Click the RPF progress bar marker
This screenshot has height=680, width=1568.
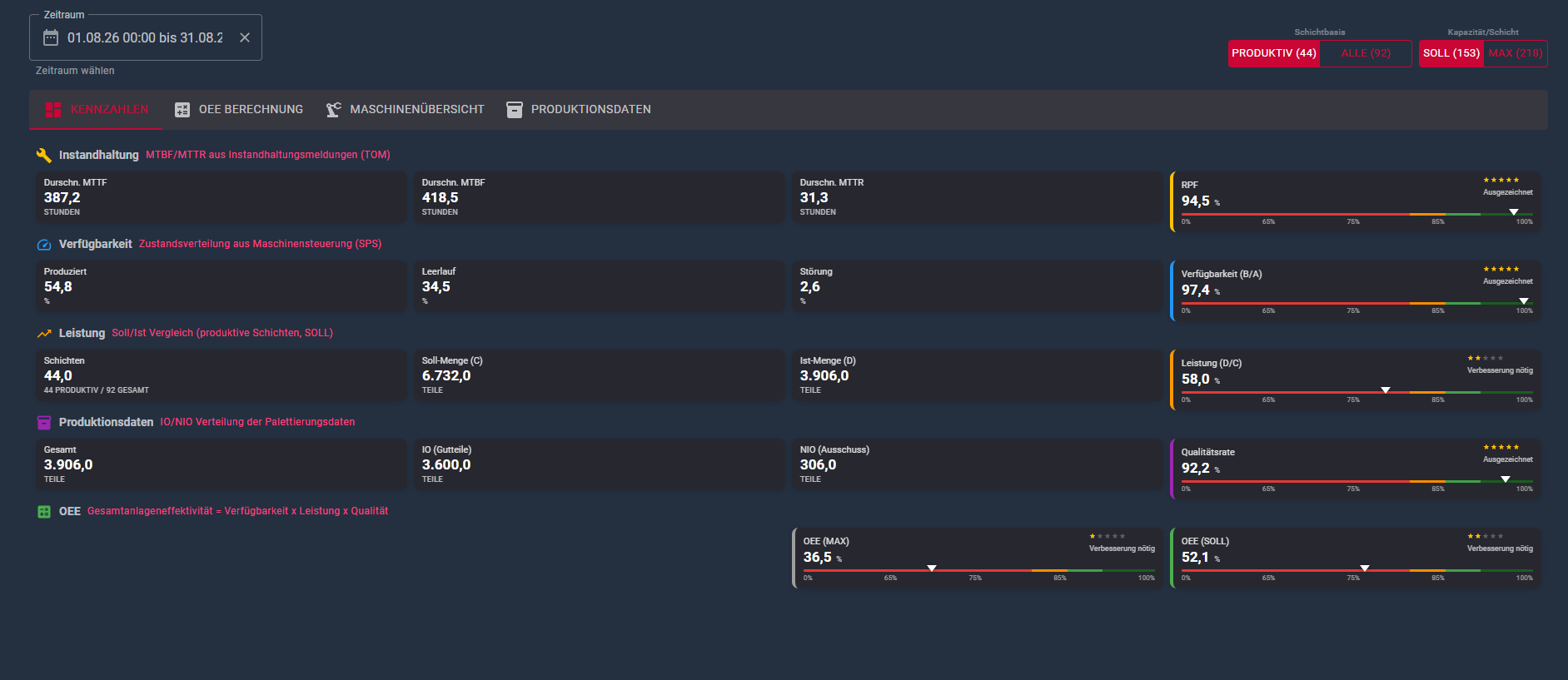[x=1514, y=212]
